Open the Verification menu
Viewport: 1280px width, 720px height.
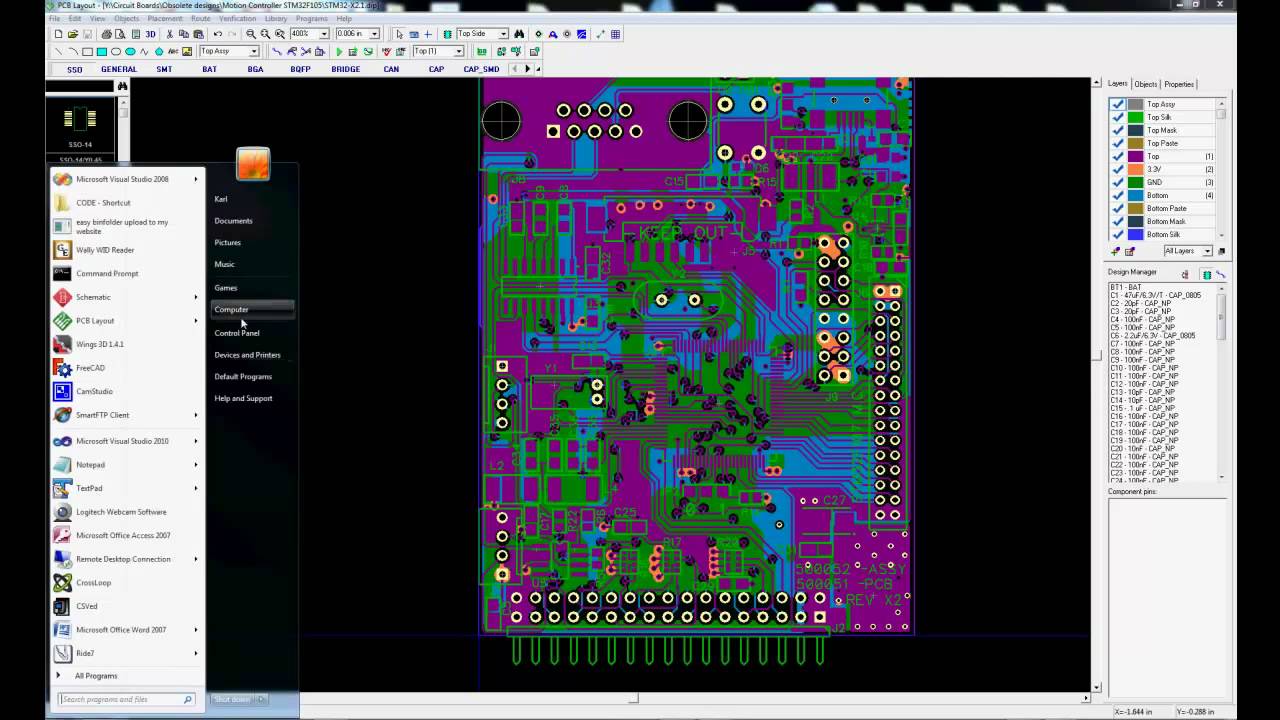coord(238,19)
